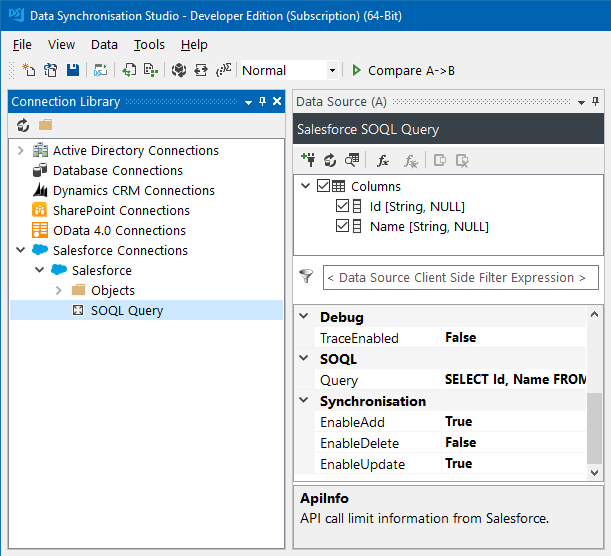Click the connect datasource plug icon
611x556 pixels.
[308, 160]
